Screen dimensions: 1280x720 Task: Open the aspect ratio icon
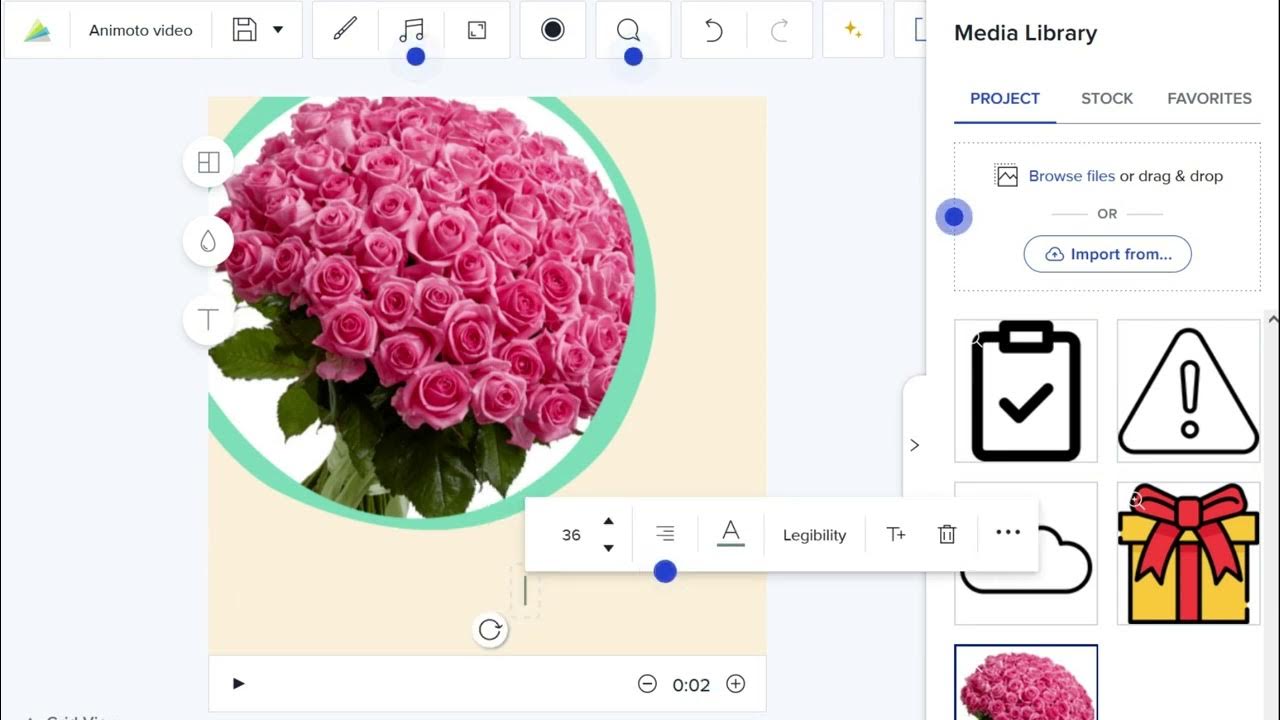pyautogui.click(x=477, y=30)
